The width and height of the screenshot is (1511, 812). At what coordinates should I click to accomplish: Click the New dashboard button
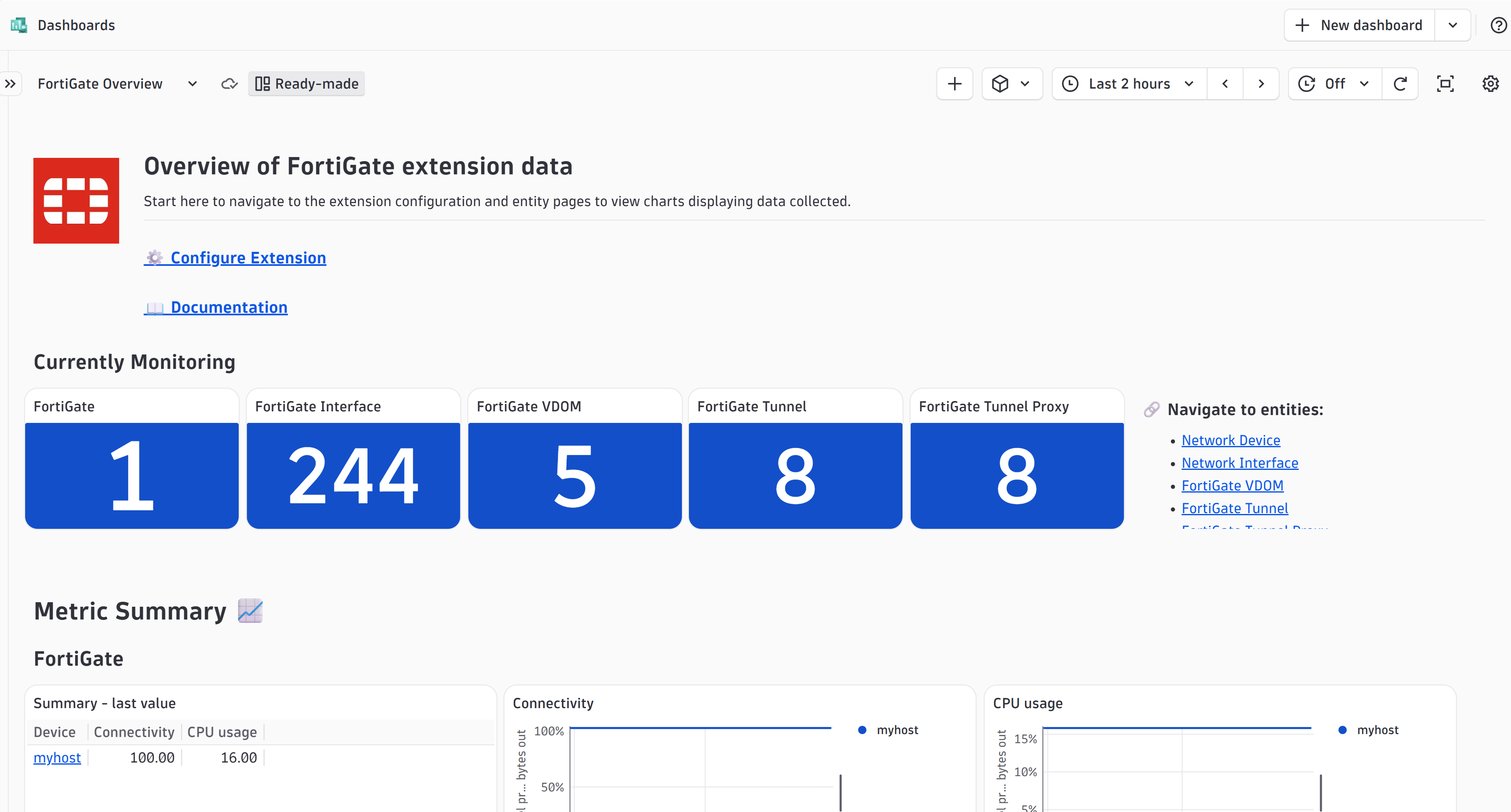pyautogui.click(x=1360, y=25)
